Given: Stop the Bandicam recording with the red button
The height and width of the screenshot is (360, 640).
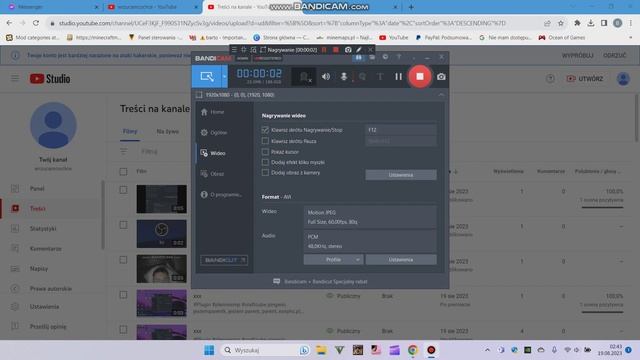Looking at the screenshot, I should point(420,76).
